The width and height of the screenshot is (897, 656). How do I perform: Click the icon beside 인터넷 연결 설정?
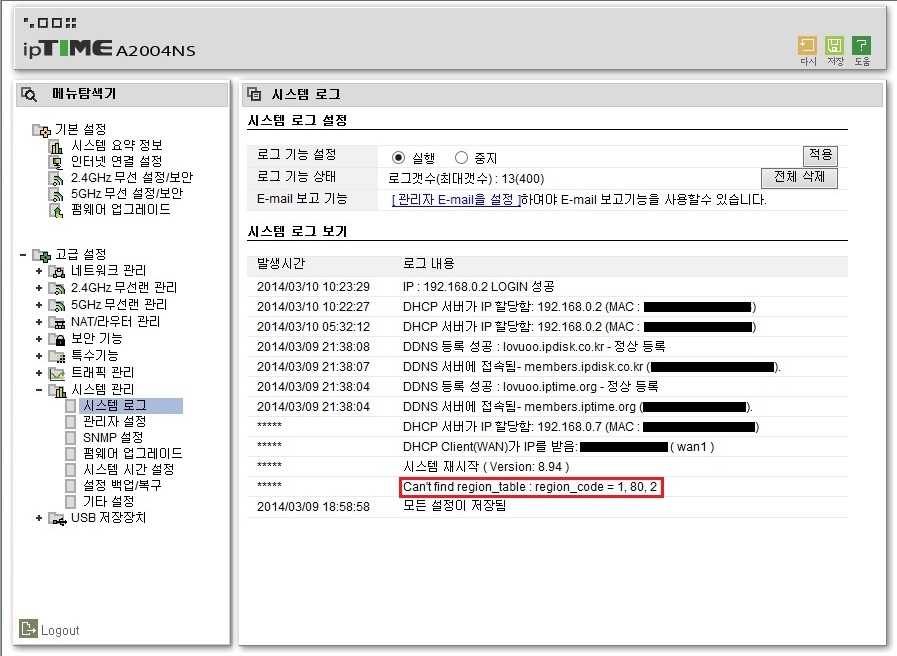point(56,162)
